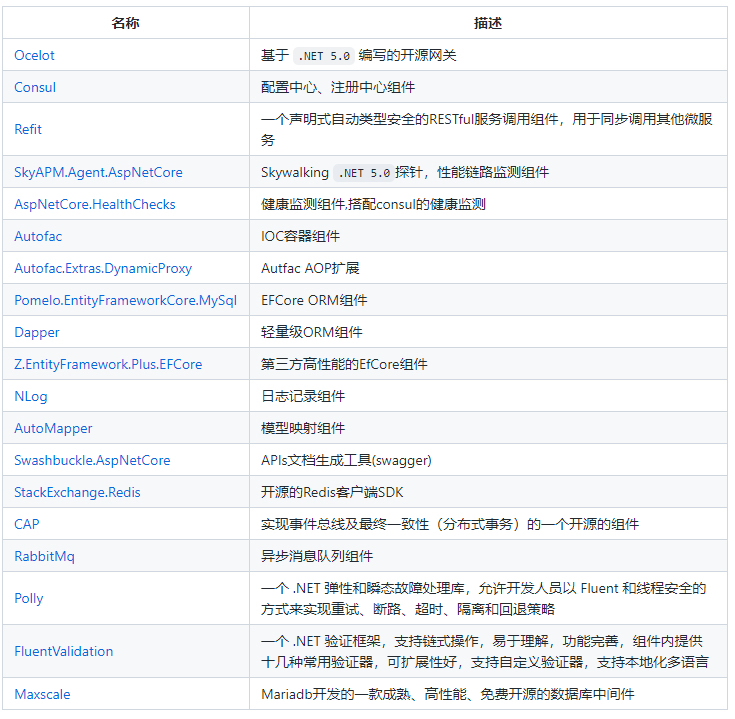735x719 pixels.
Task: Open the Polly link
Action: [29, 599]
